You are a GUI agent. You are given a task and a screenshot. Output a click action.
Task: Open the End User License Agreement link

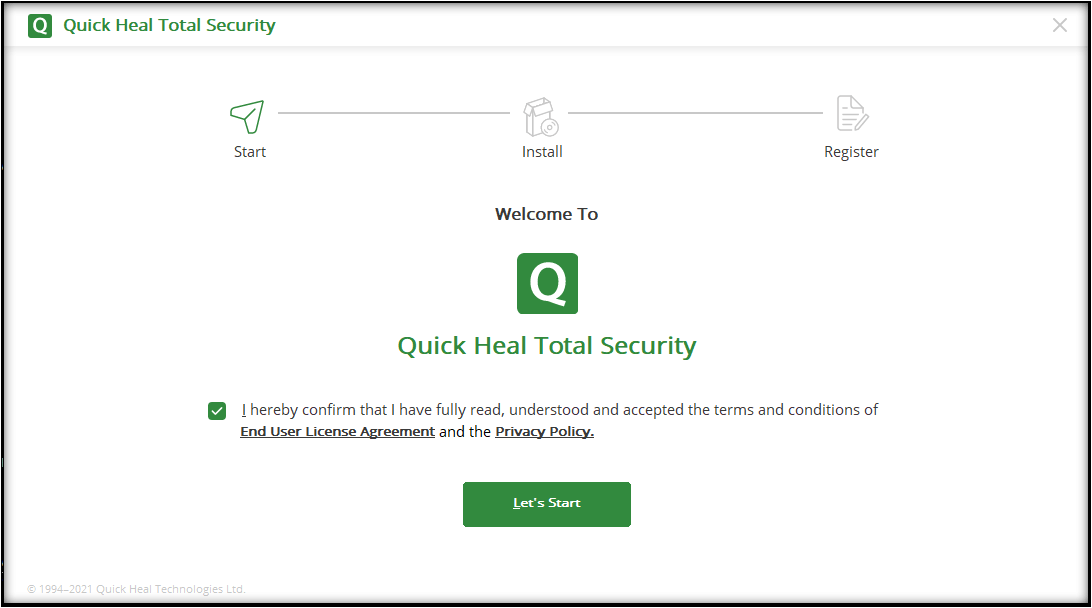click(338, 432)
